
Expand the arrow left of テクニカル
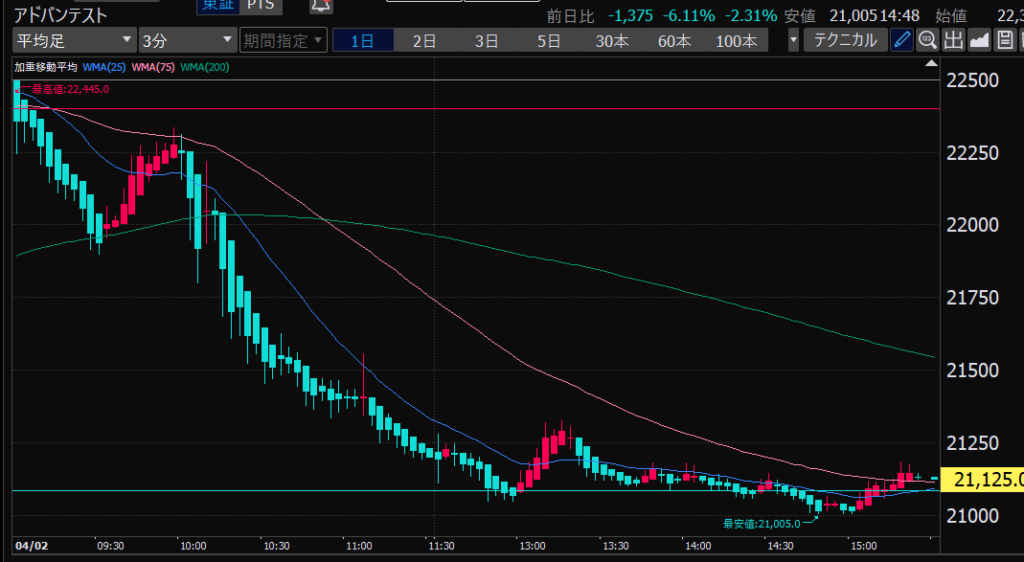point(794,40)
